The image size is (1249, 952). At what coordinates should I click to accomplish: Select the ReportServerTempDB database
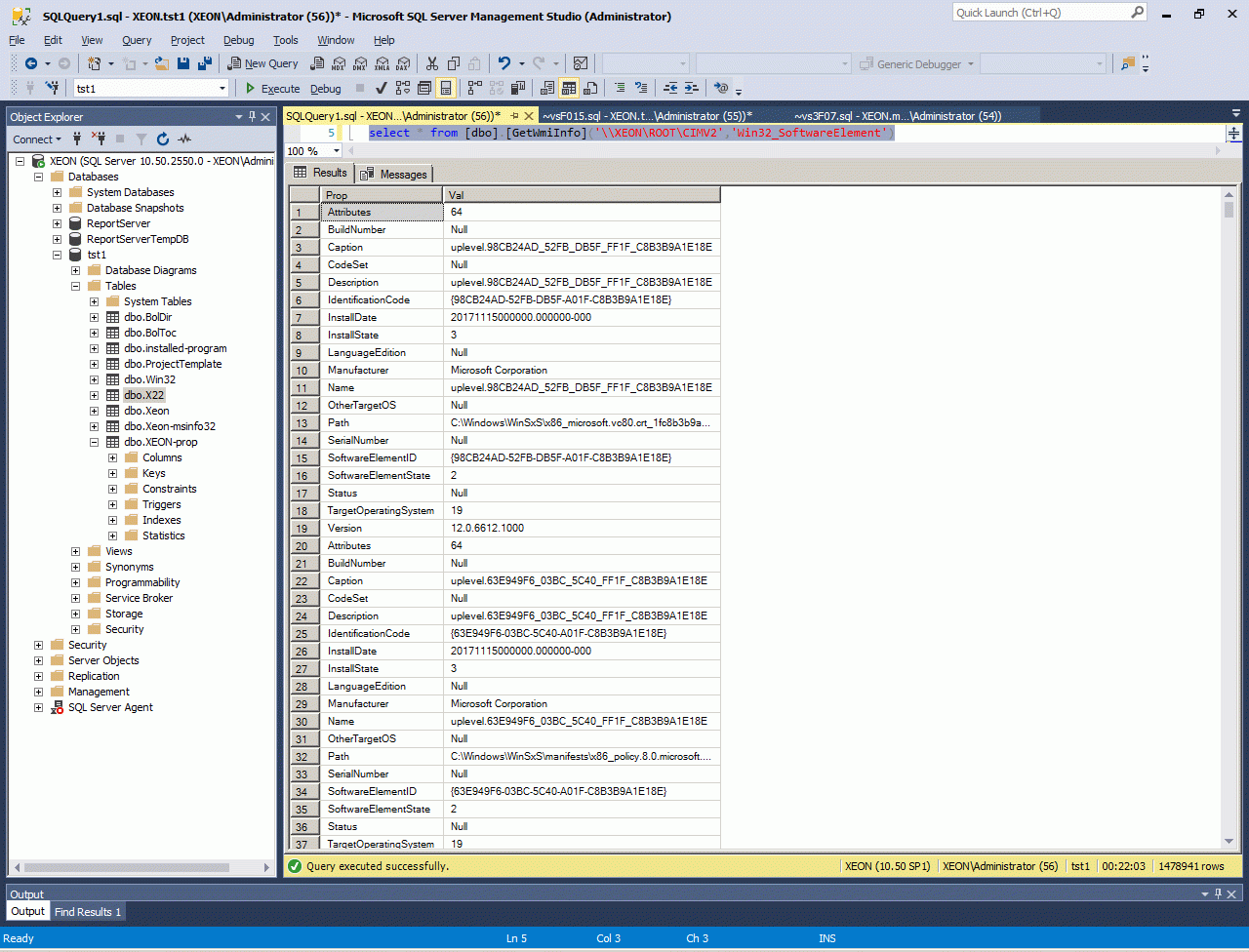138,239
